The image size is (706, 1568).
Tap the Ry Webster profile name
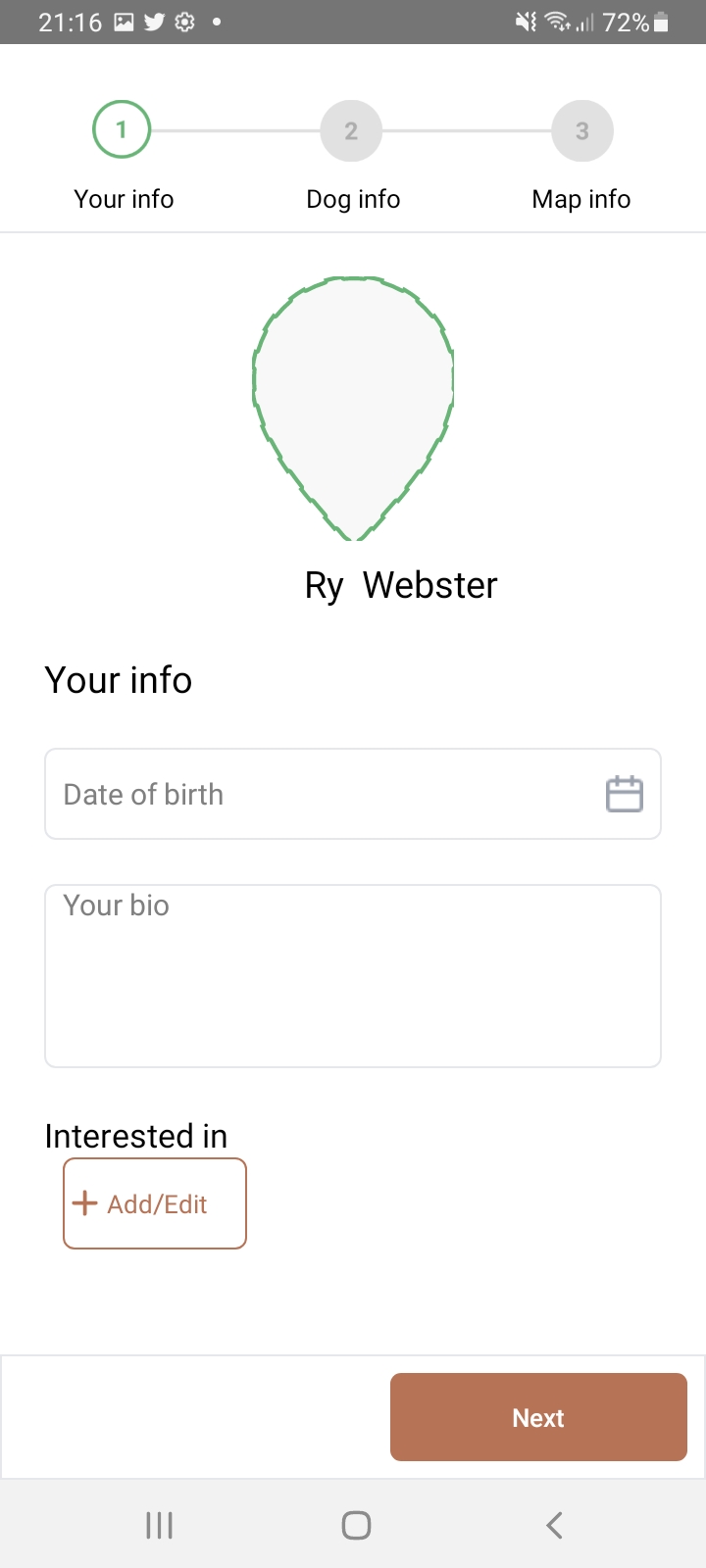(x=401, y=585)
